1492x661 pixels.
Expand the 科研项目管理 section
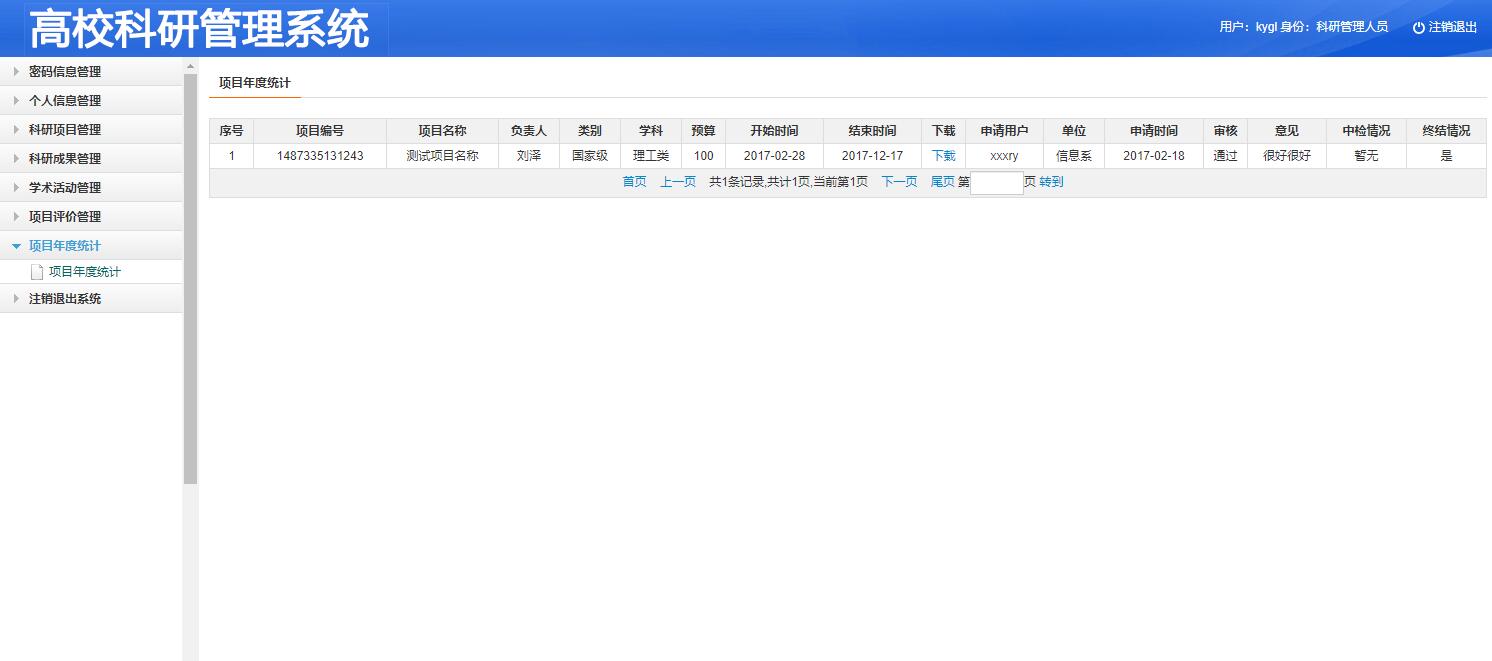[x=65, y=130]
